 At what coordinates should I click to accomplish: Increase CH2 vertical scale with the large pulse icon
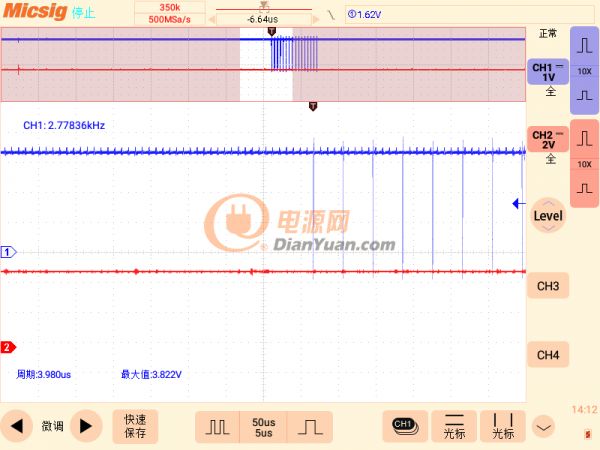pyautogui.click(x=584, y=138)
